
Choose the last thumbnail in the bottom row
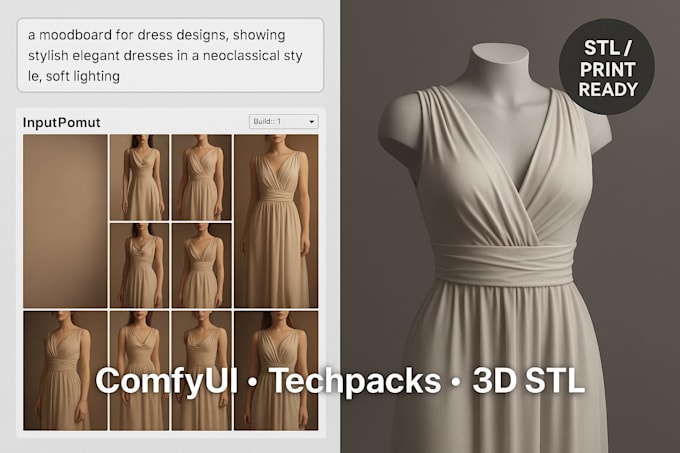tap(276, 371)
